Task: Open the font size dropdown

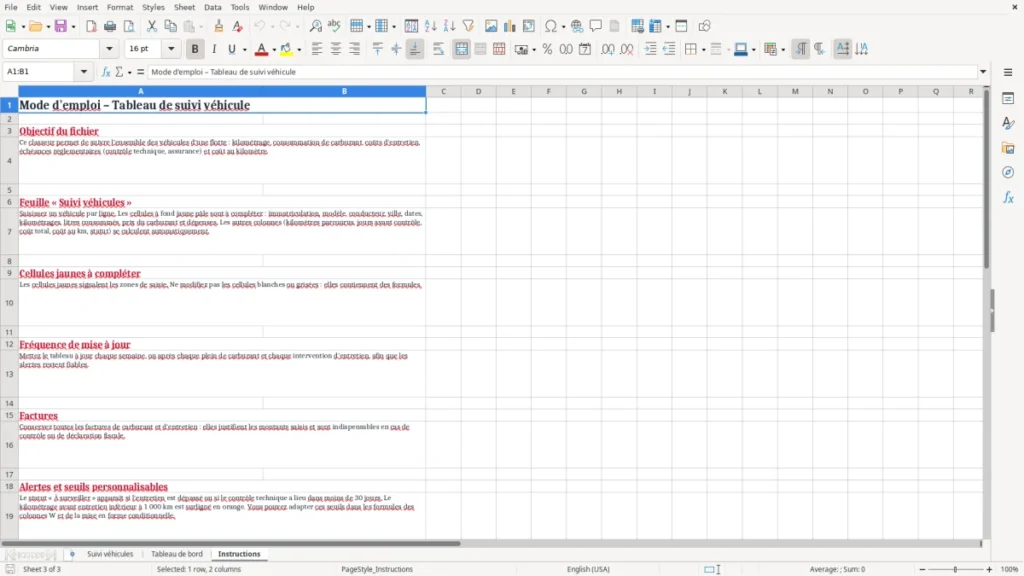Action: point(171,49)
